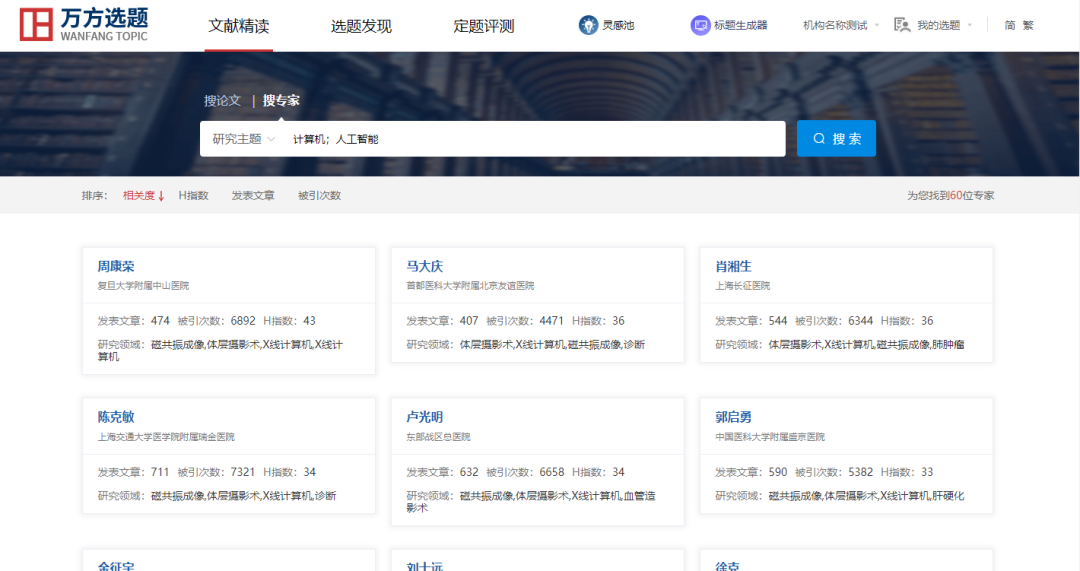Sort results by 被引次数
This screenshot has width=1080, height=571.
click(319, 196)
